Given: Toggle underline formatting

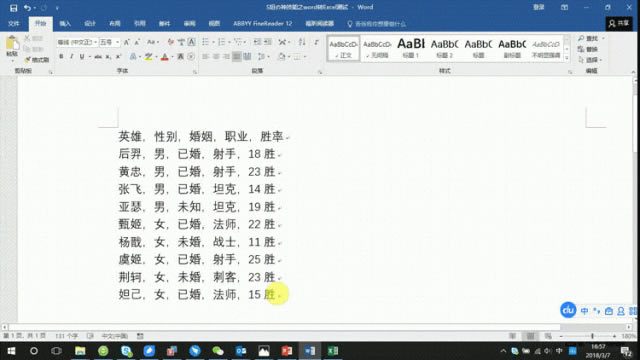Looking at the screenshot, I should tap(82, 57).
